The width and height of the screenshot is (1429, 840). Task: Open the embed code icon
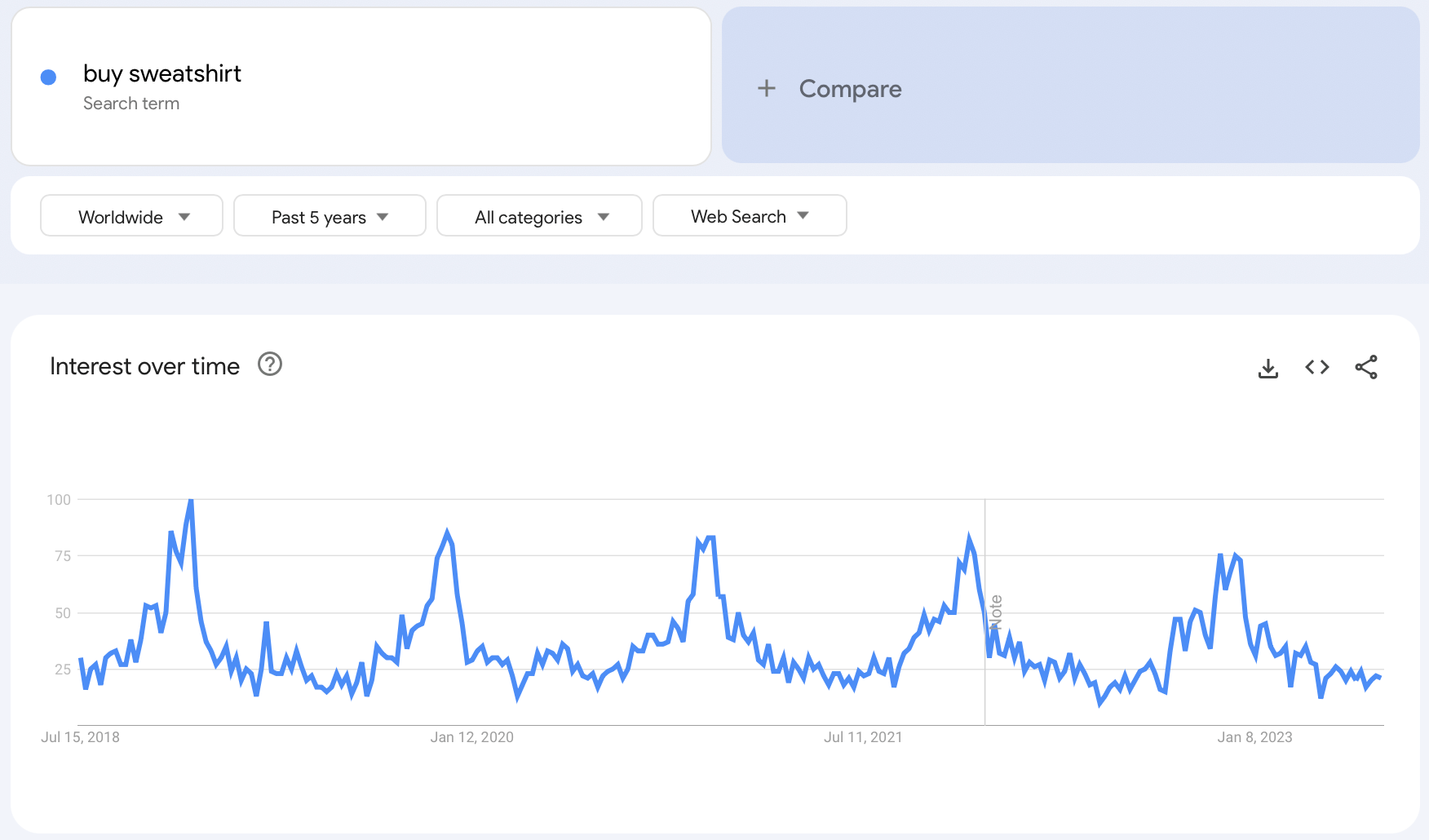tap(1316, 368)
